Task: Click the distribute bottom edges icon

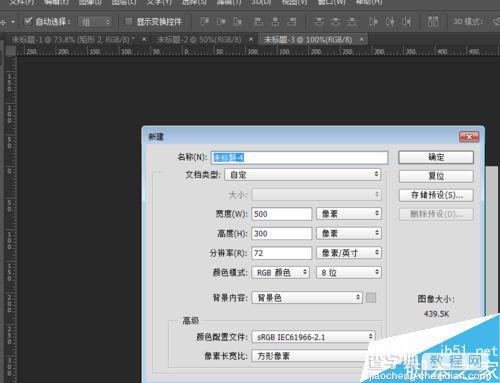Action: click(351, 22)
